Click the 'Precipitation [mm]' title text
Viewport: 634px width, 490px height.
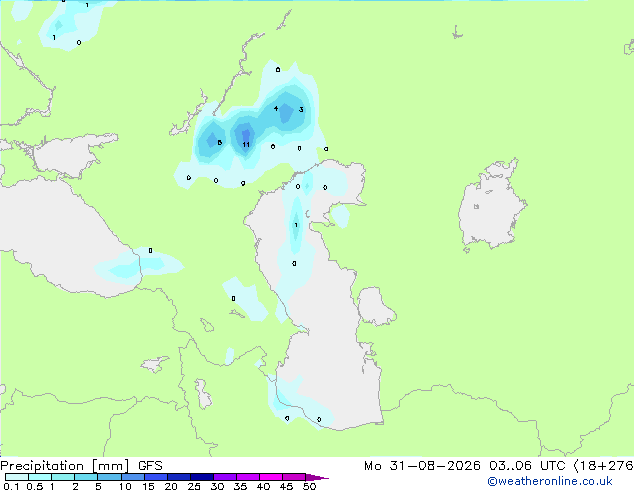coord(65,466)
